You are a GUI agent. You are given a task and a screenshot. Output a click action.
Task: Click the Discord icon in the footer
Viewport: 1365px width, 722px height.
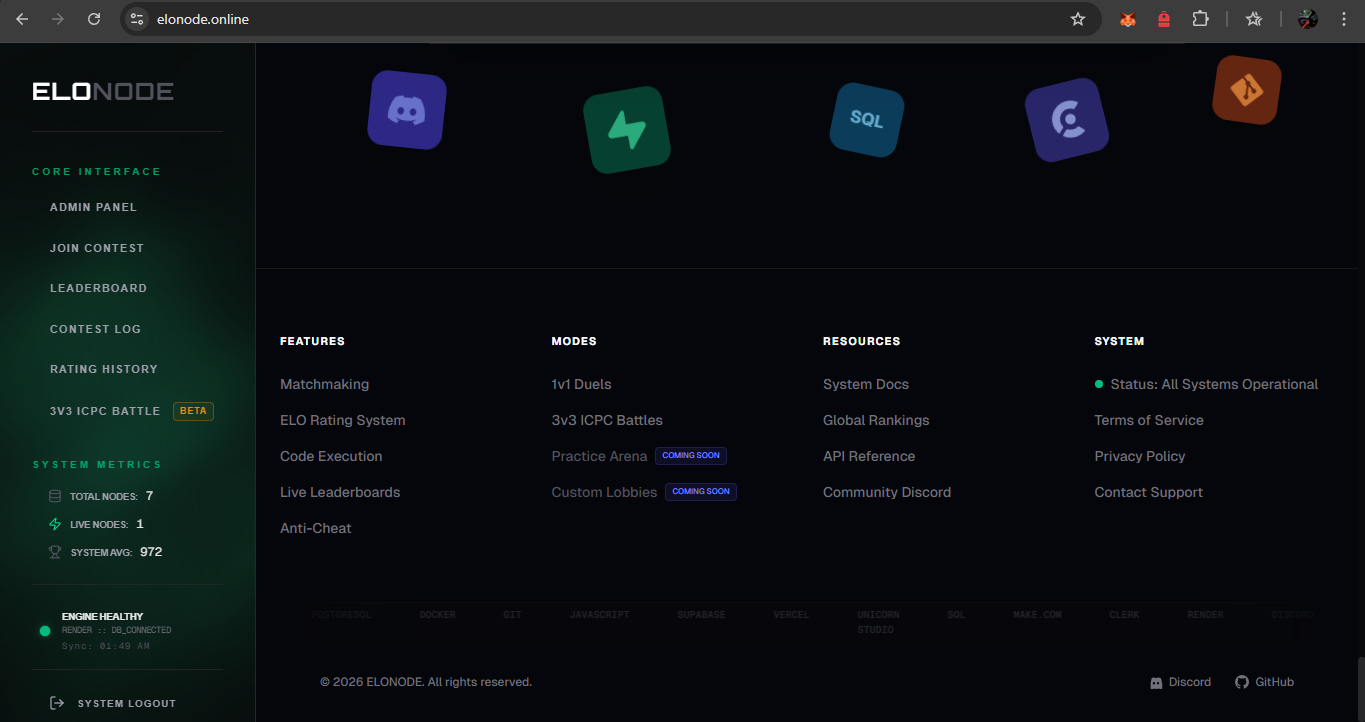point(1157,682)
